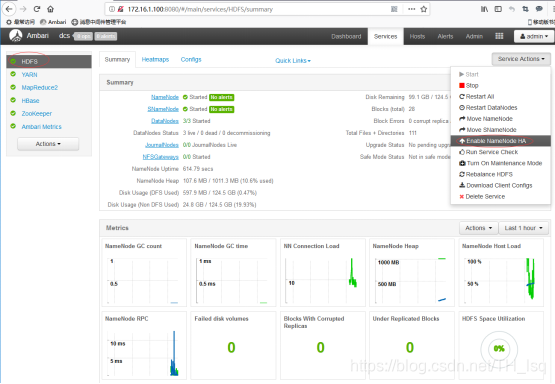Click the HBase green status icon
Viewport: 555px width, 384px height.
tap(13, 100)
